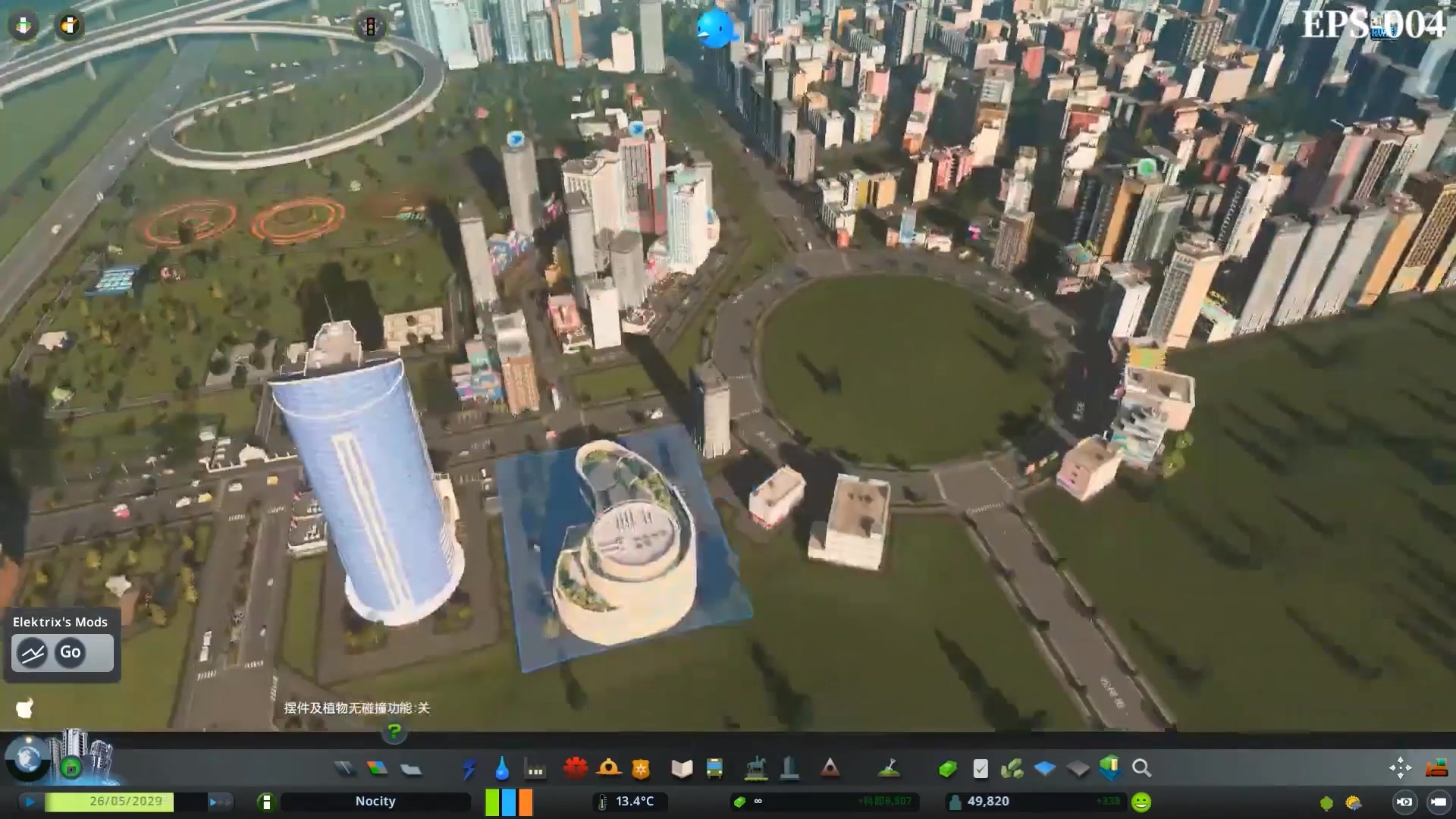Open the Districts painting menu
Image resolution: width=1456 pixels, height=819 pixels.
coord(411,769)
